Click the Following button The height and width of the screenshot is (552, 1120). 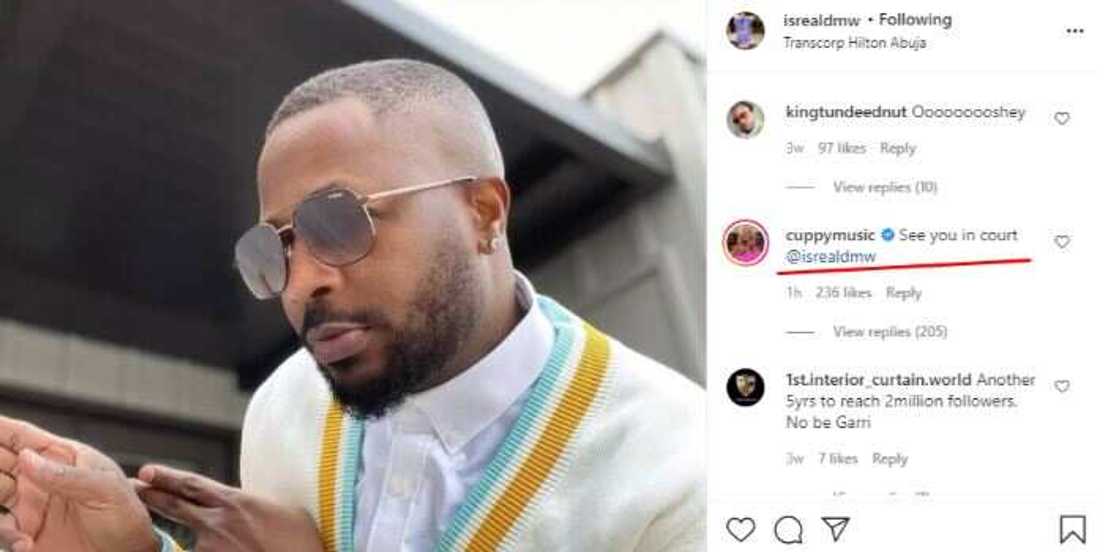point(915,20)
